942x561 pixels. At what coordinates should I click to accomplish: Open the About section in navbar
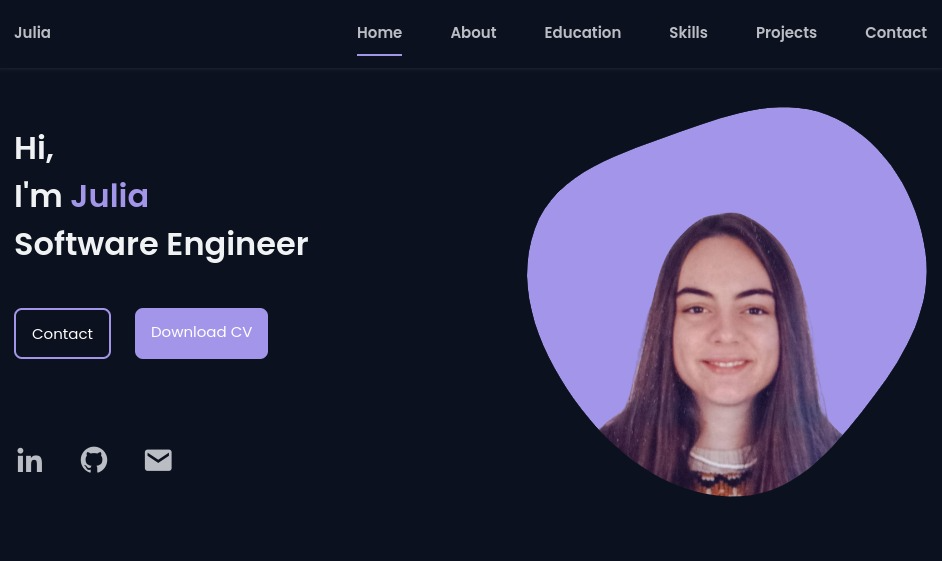[x=473, y=32]
